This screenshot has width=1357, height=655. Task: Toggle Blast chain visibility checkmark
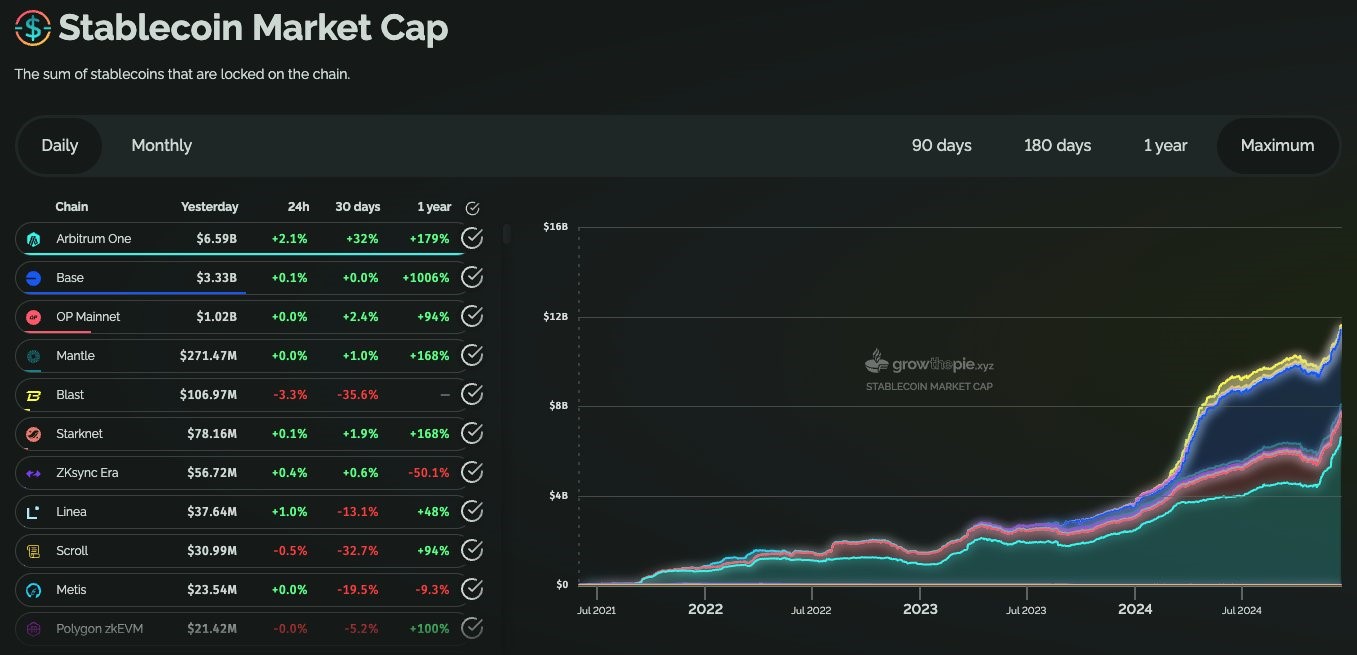point(472,394)
